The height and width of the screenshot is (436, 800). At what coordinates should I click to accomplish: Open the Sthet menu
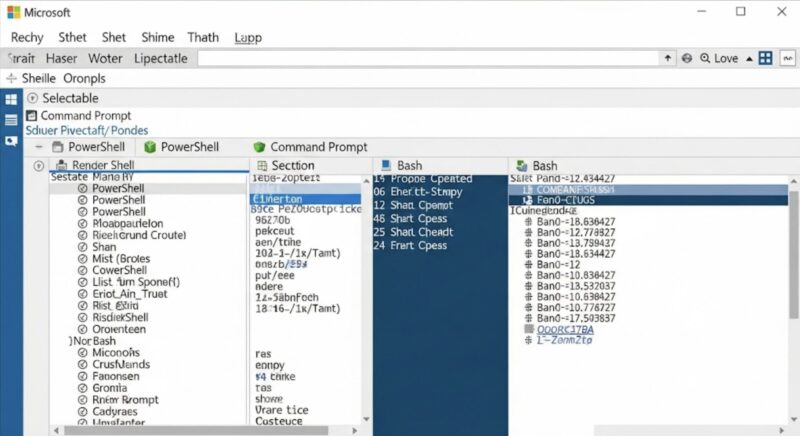[x=72, y=37]
